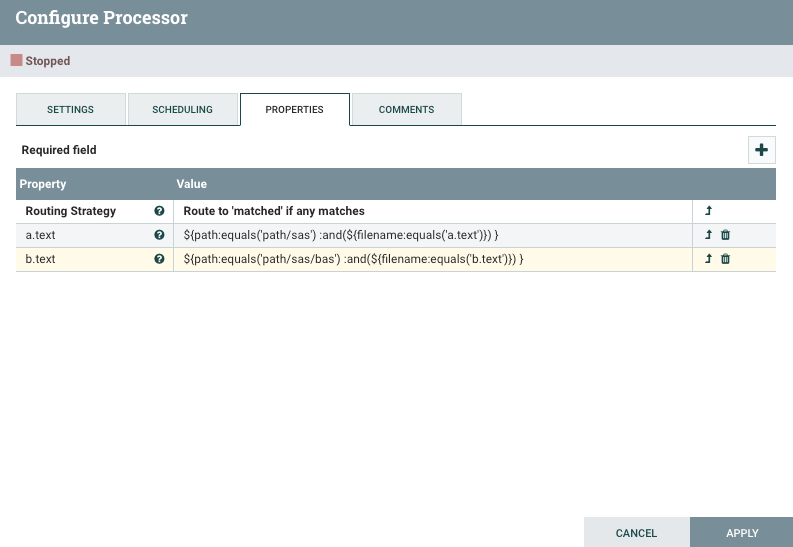Show help icon for b.text property
The height and width of the screenshot is (547, 793).
[159, 259]
